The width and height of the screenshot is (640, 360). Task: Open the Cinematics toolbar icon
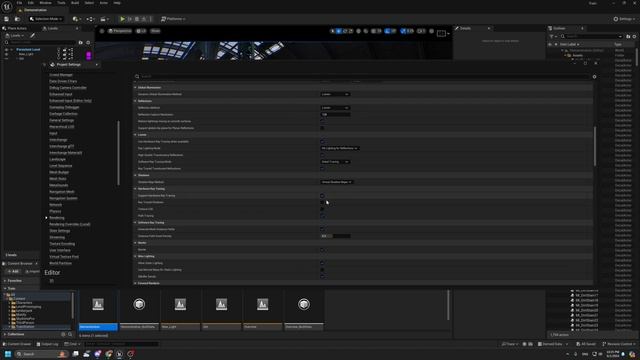click(104, 19)
